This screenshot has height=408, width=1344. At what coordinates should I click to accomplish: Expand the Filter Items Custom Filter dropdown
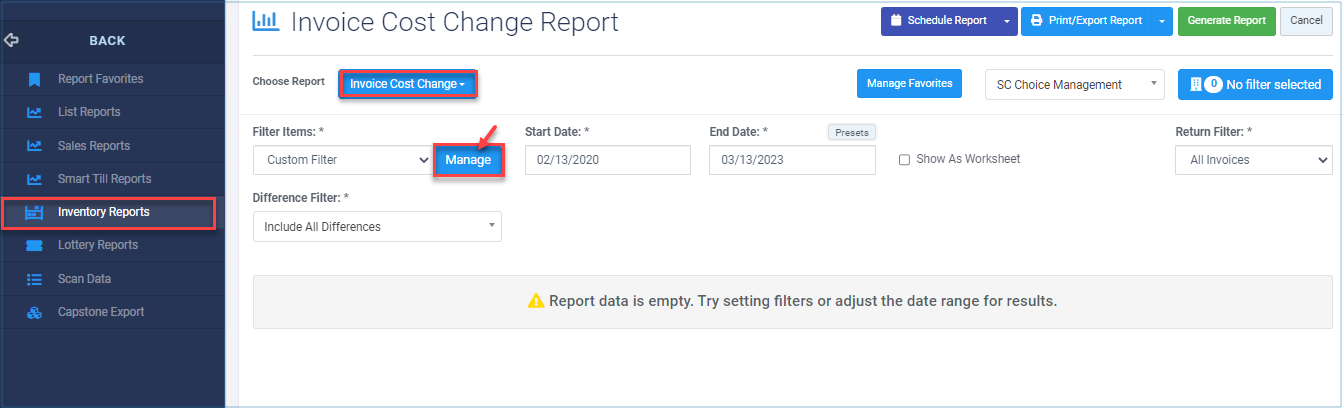pos(342,160)
